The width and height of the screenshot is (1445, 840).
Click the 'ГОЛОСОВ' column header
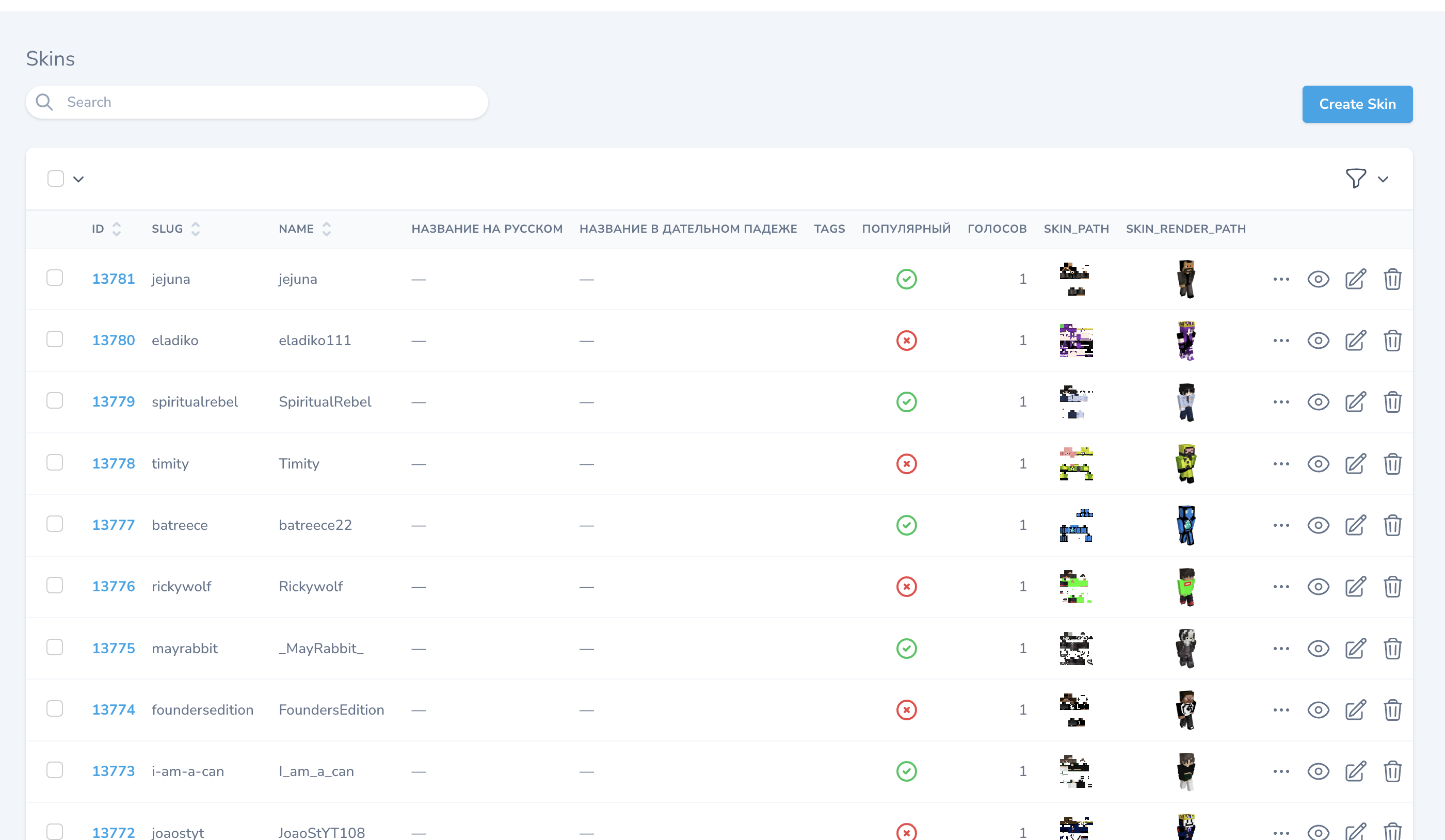[997, 229]
